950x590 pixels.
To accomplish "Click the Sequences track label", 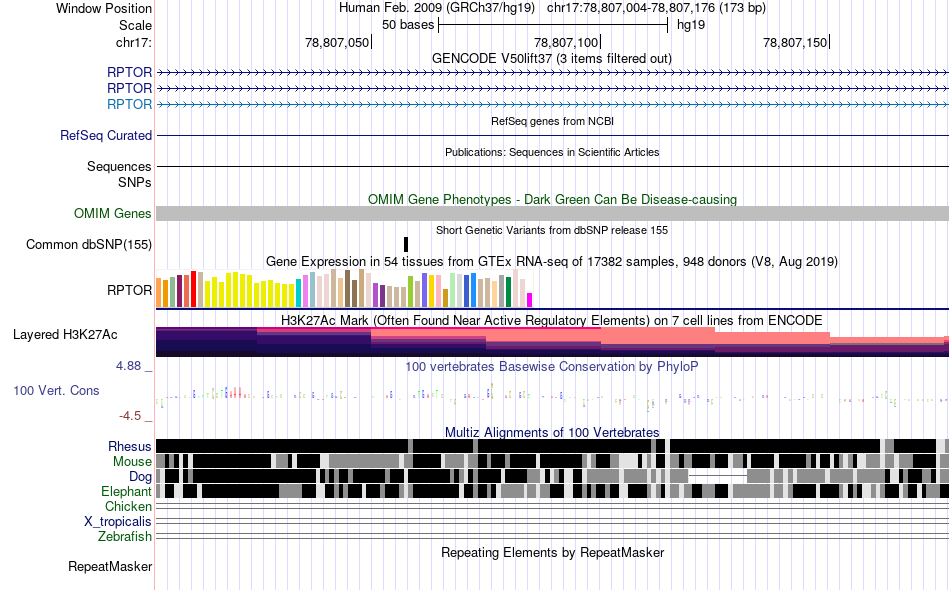I will [x=119, y=166].
